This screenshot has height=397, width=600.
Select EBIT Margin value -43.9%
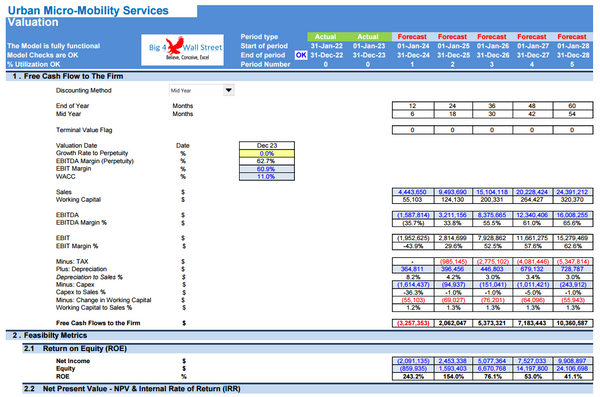pyautogui.click(x=412, y=246)
